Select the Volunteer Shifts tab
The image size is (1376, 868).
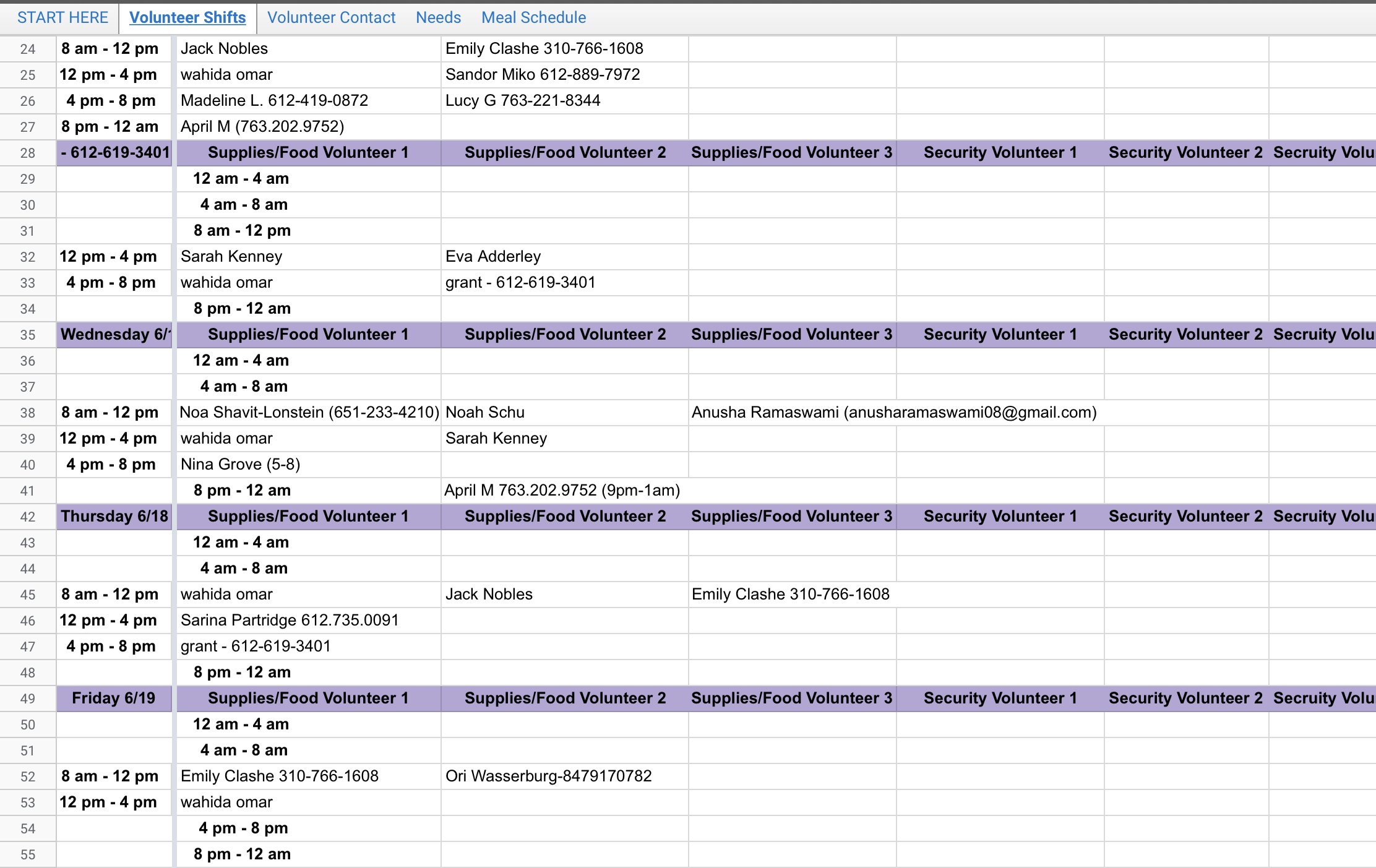[187, 17]
